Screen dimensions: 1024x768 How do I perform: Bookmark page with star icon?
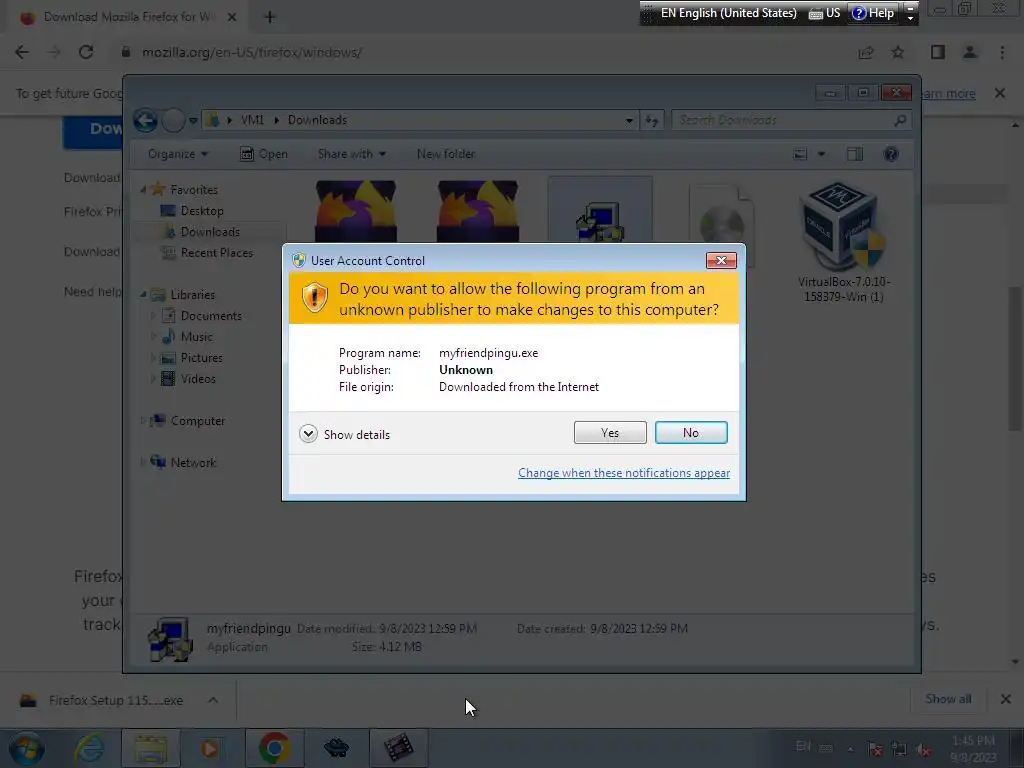898,52
